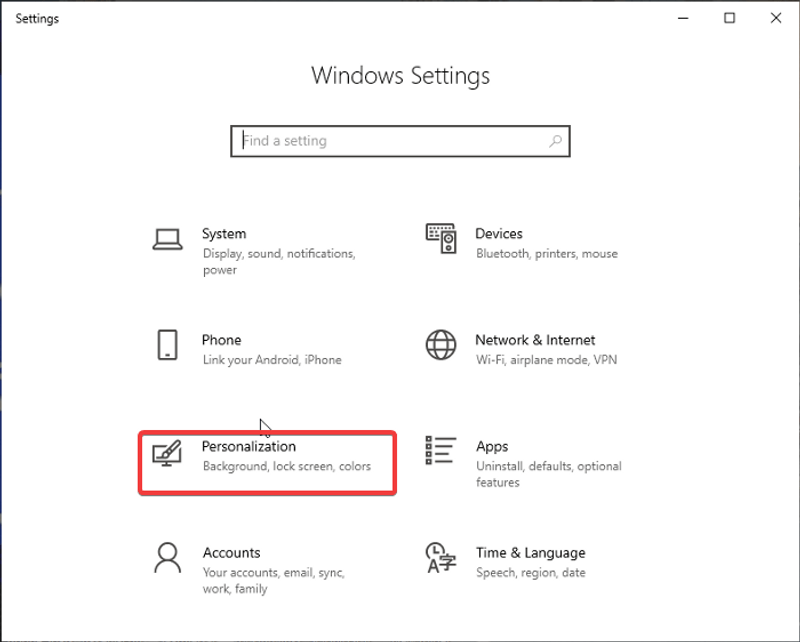Screen dimensions: 800x642
Task: Select the Phone settings heading
Action: [221, 340]
